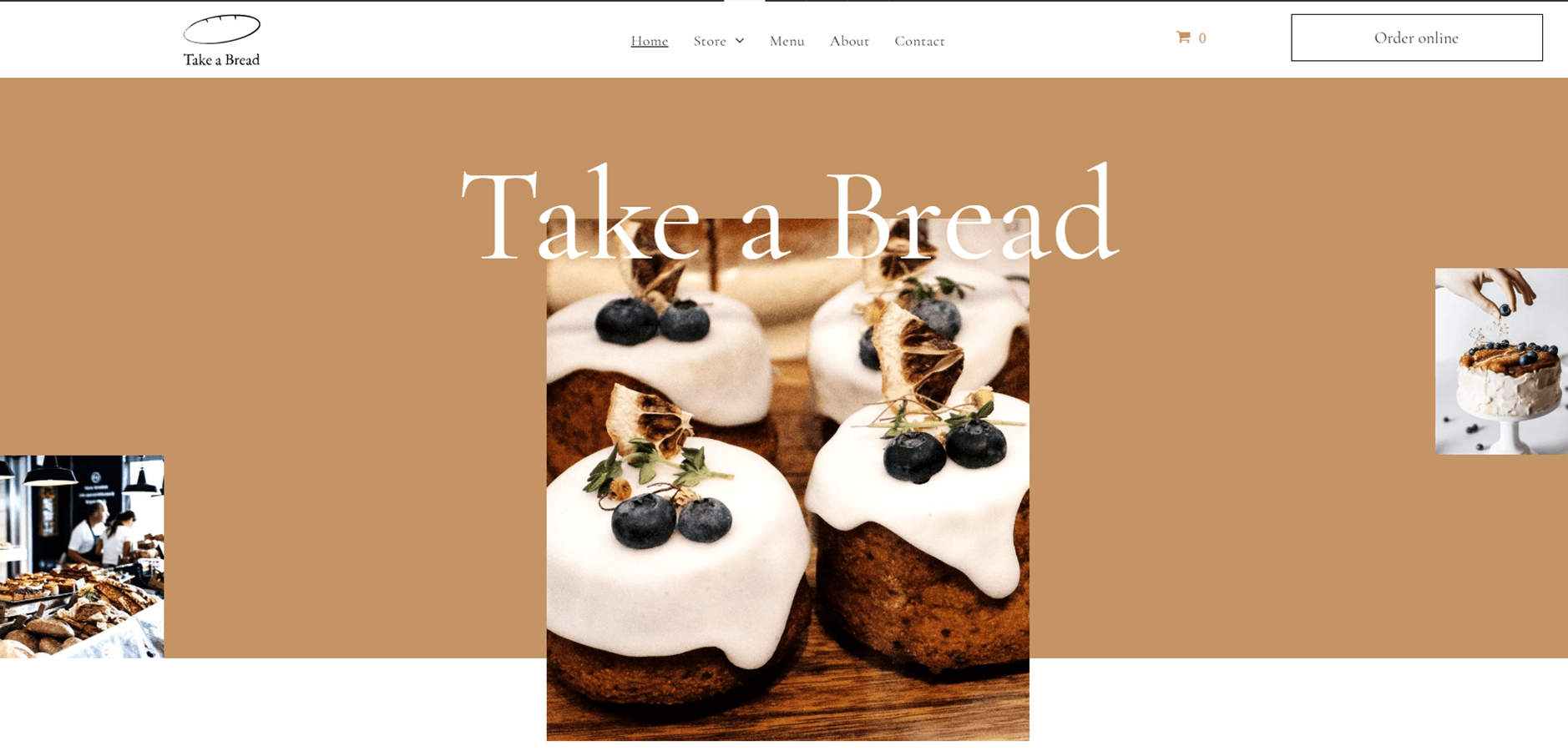Open the Menu navigation link
This screenshot has height=756, width=1568.
coord(787,41)
